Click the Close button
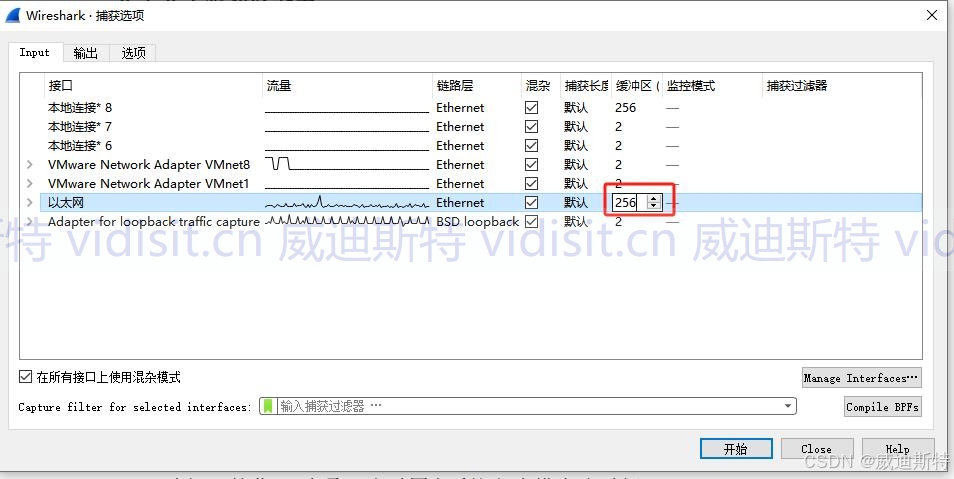 (x=816, y=449)
